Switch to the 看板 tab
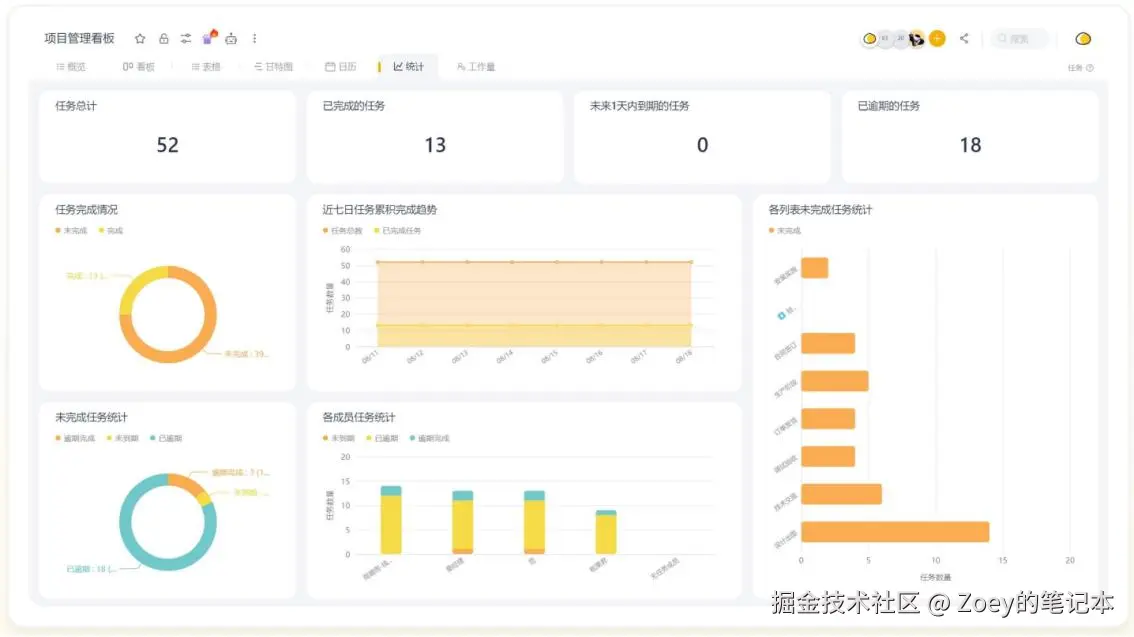 click(x=138, y=67)
